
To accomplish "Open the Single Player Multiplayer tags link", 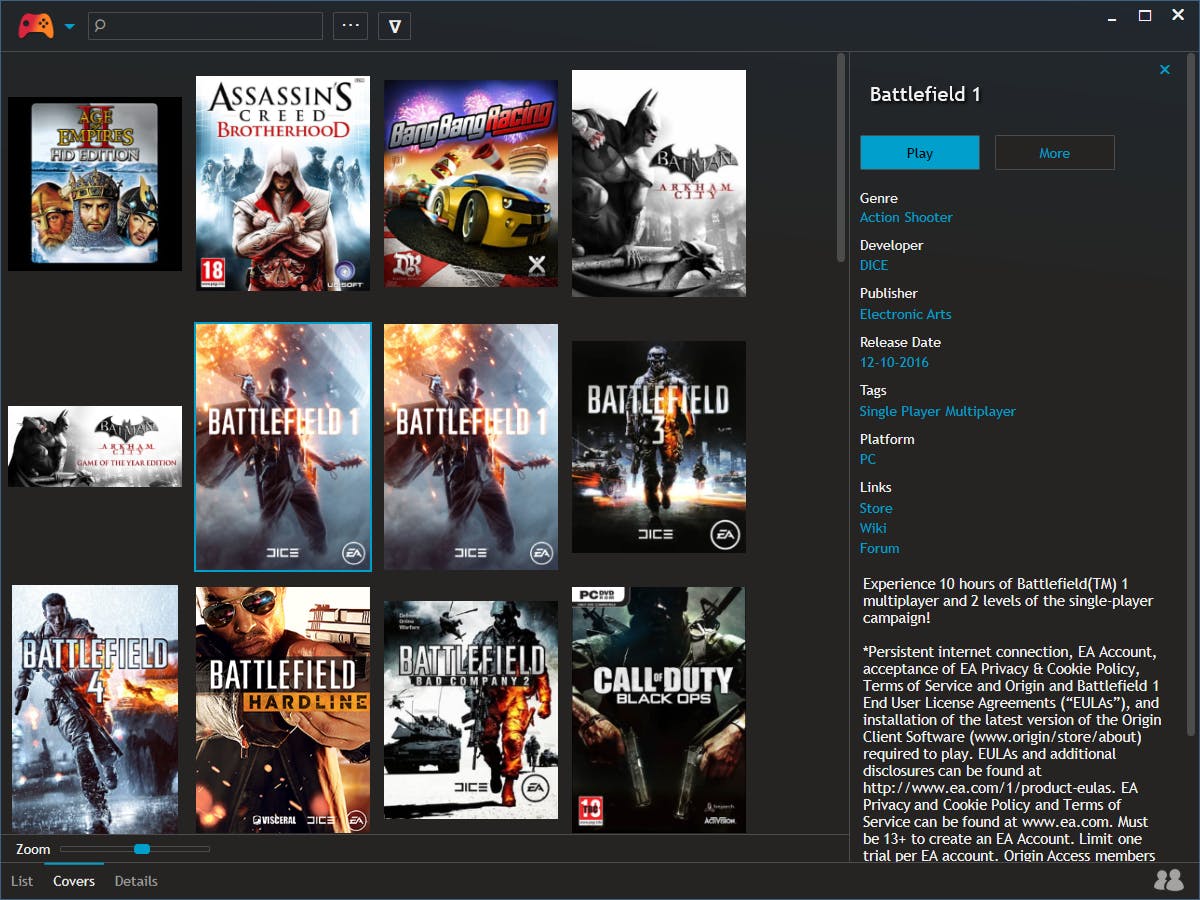I will (938, 411).
